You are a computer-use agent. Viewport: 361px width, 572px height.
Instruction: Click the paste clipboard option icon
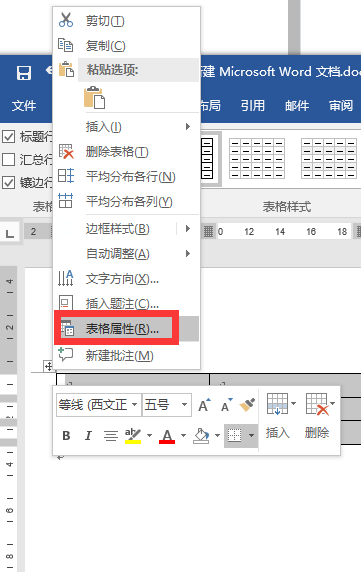(94, 97)
